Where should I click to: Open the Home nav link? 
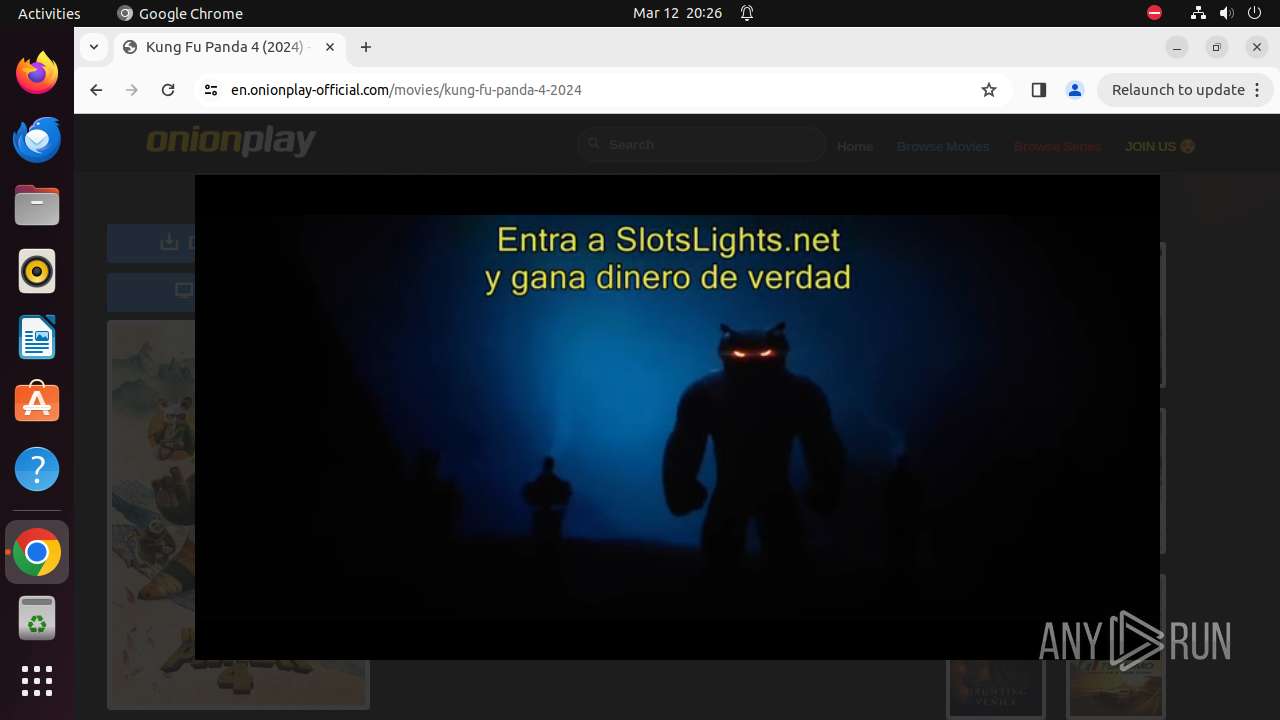855,146
